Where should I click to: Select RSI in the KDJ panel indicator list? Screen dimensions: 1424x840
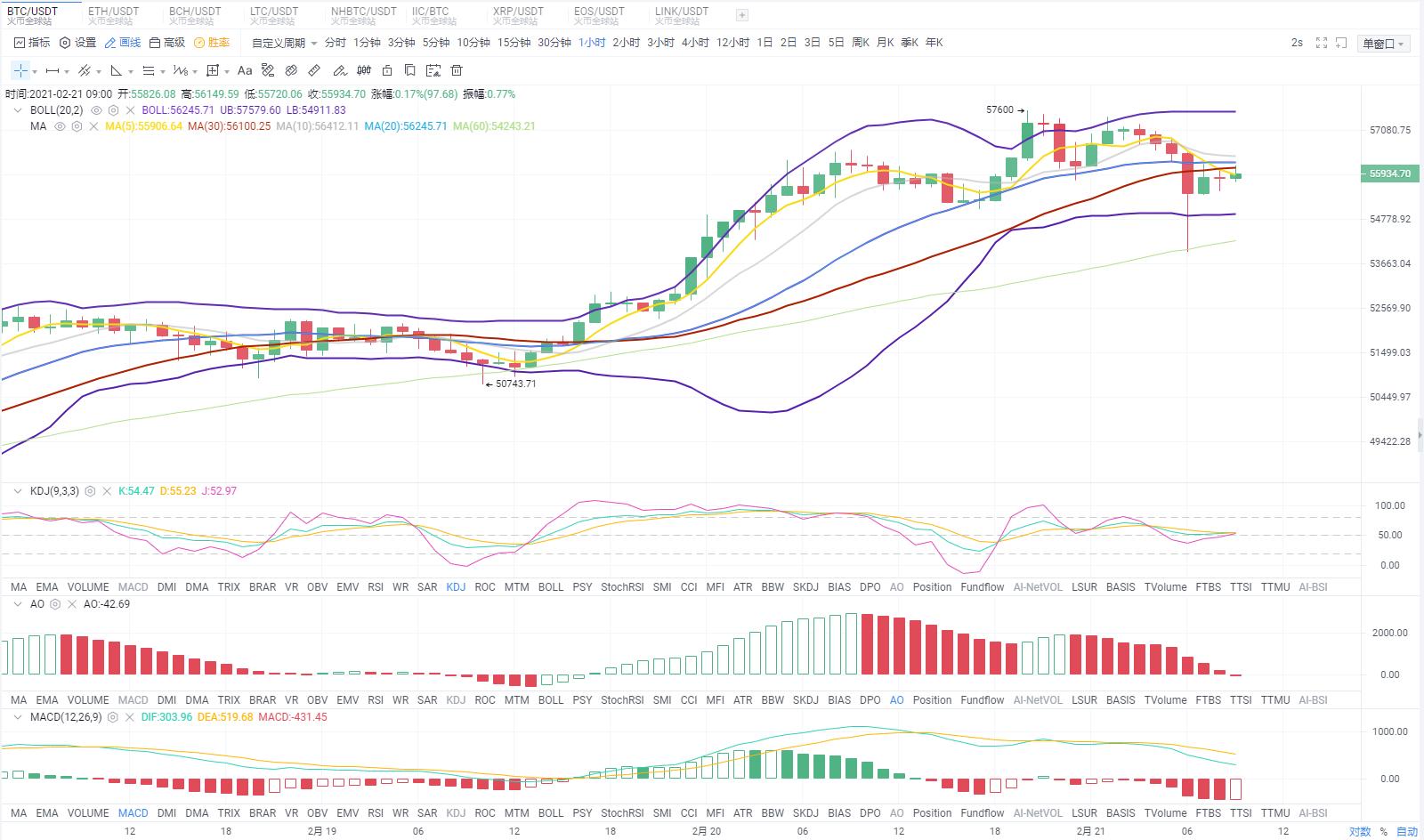point(376,587)
